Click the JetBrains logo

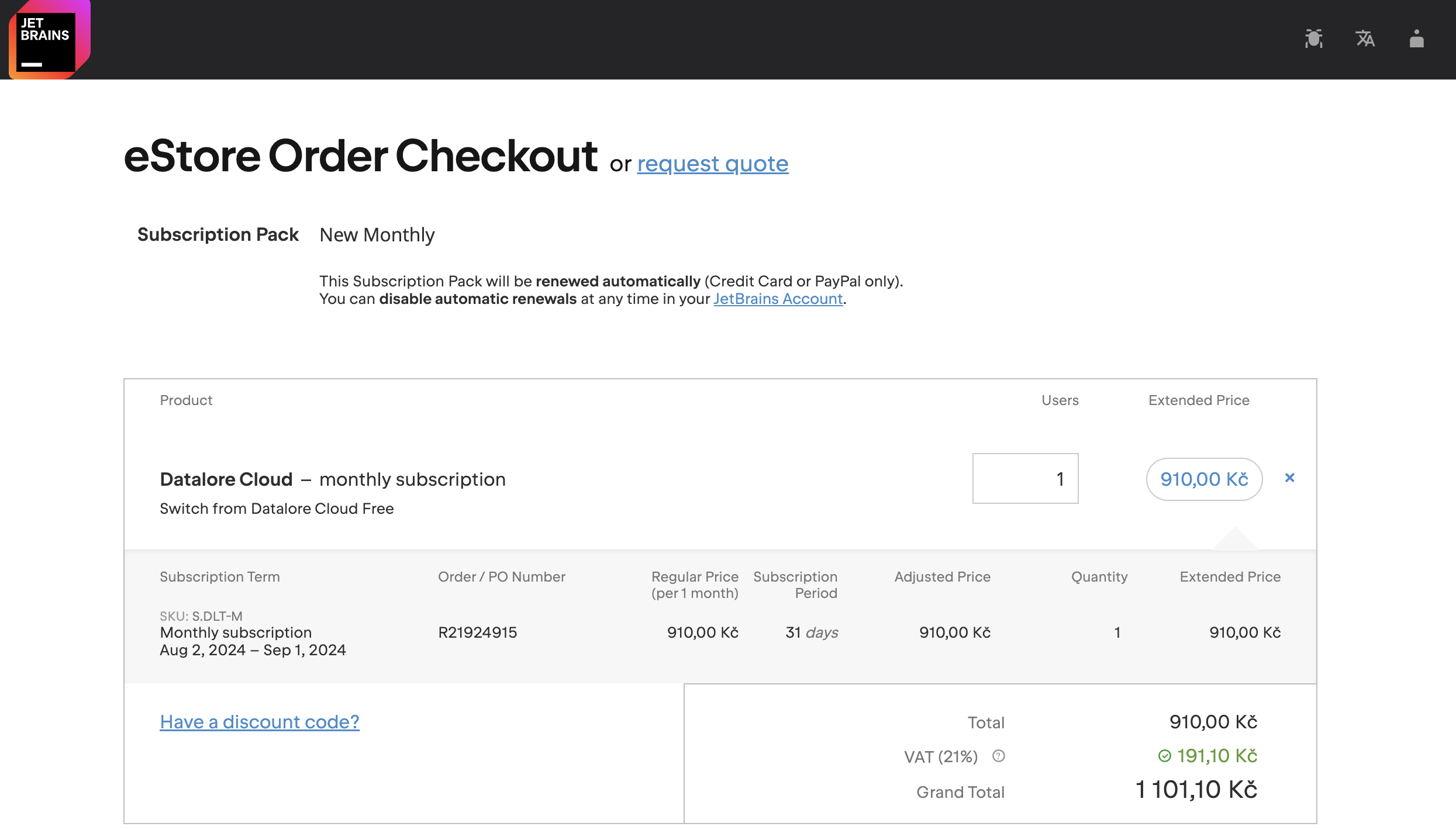coord(50,39)
